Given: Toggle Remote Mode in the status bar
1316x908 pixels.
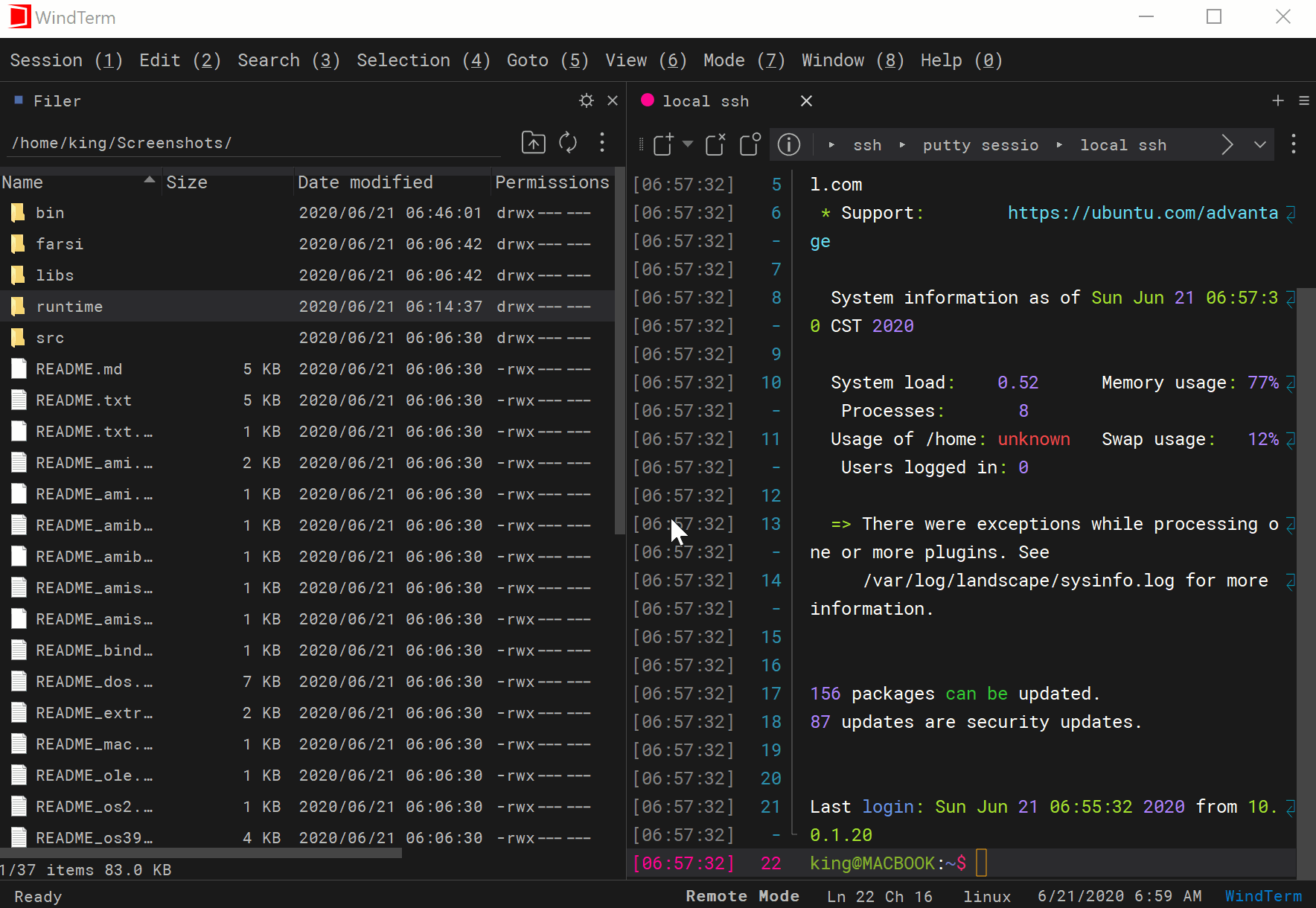Looking at the screenshot, I should (x=742, y=896).
